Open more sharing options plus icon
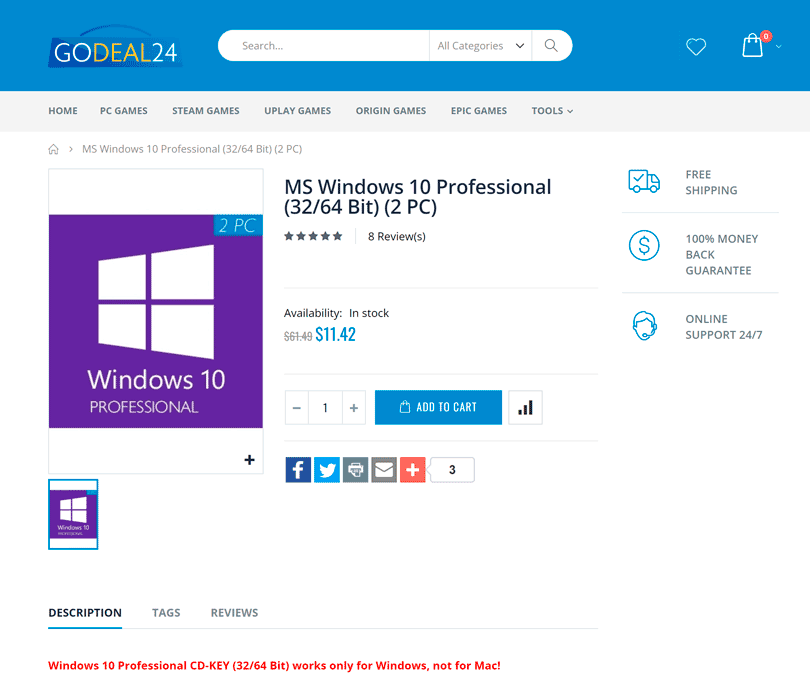Image resolution: width=810 pixels, height=680 pixels. pos(413,470)
